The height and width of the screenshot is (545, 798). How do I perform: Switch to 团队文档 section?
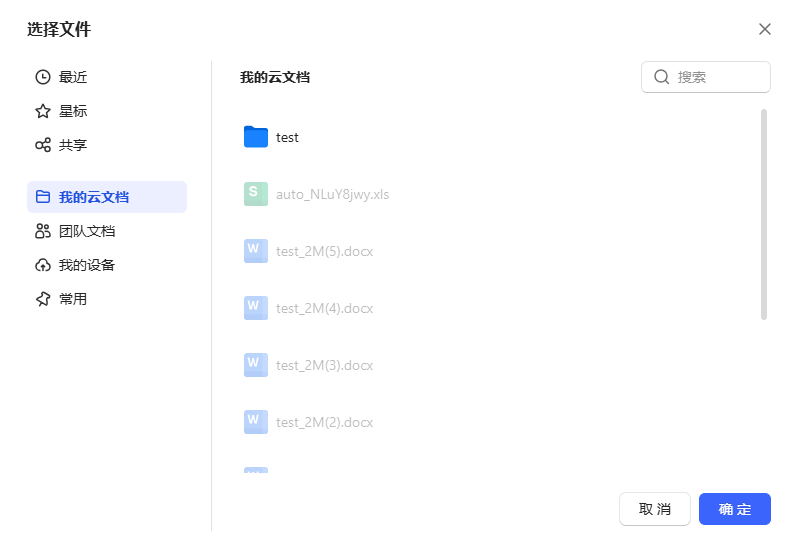[x=86, y=231]
